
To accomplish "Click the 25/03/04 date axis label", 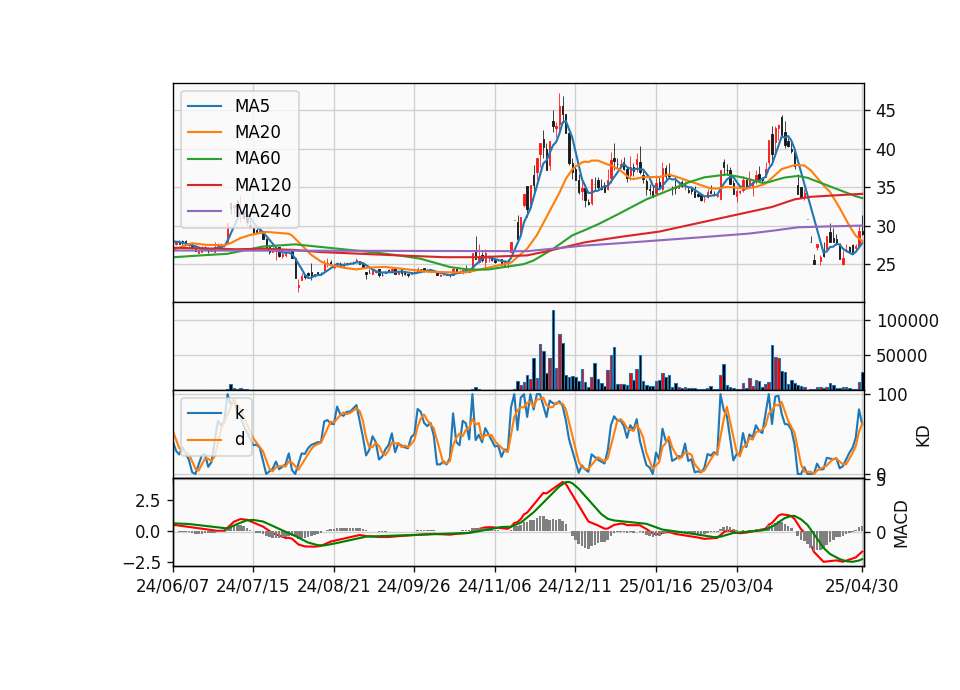I will click(737, 586).
